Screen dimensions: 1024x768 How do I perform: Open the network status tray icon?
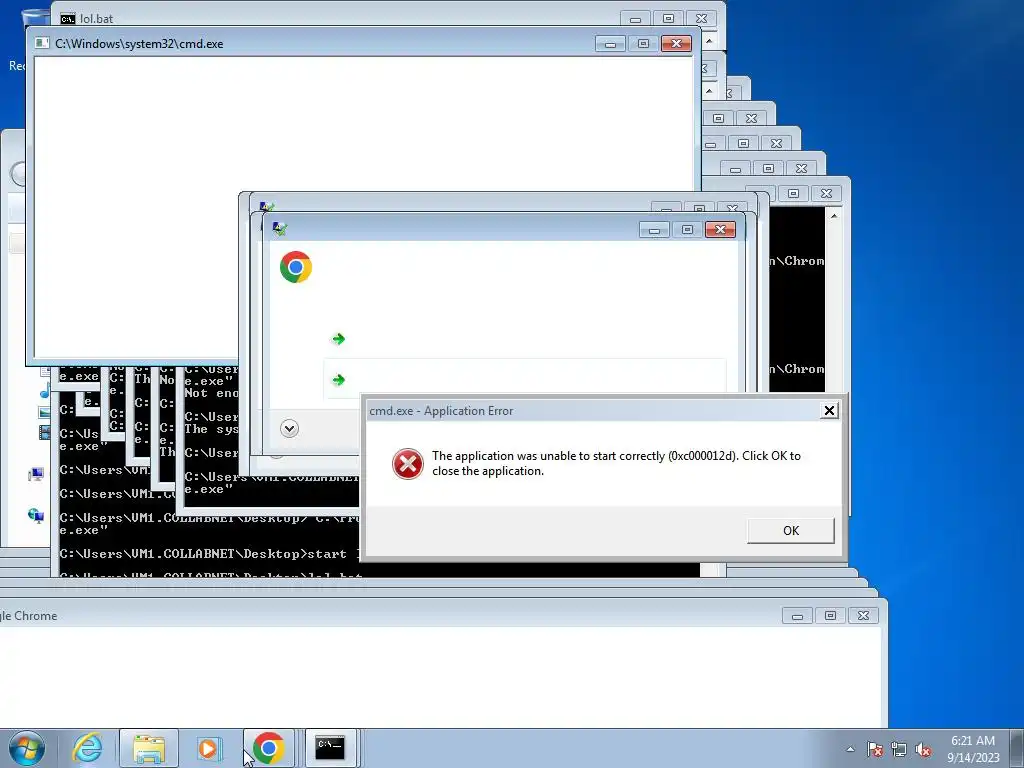pyautogui.click(x=899, y=749)
